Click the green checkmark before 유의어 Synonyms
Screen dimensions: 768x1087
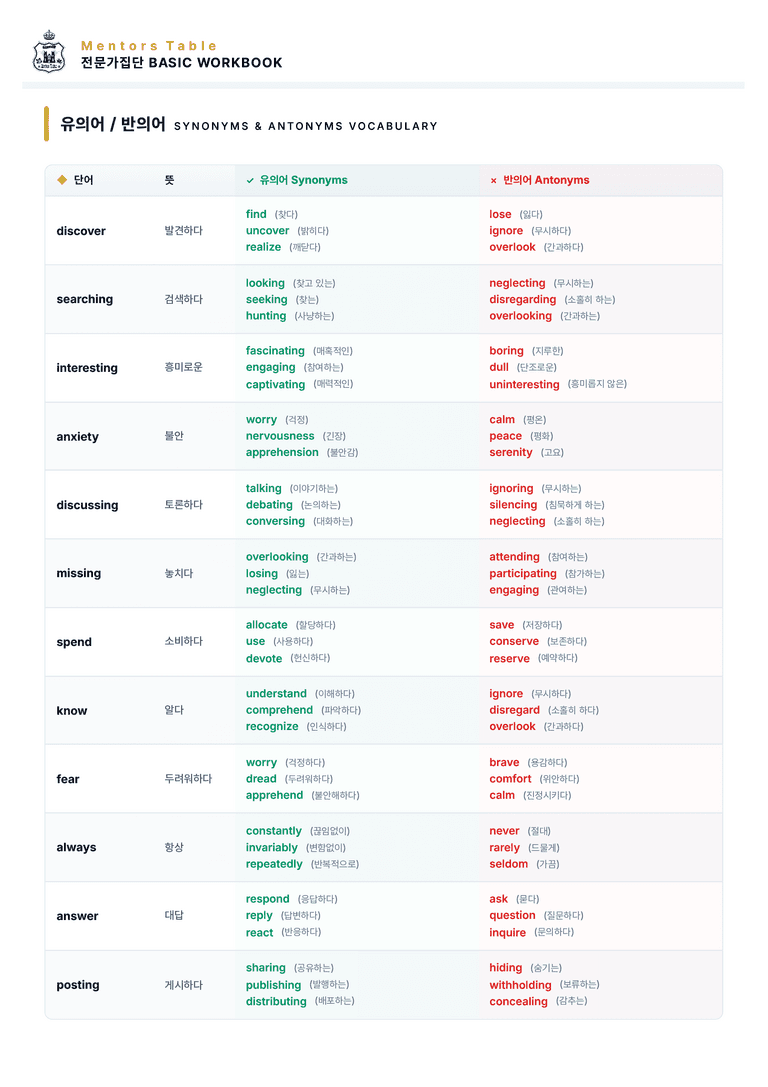pyautogui.click(x=250, y=180)
